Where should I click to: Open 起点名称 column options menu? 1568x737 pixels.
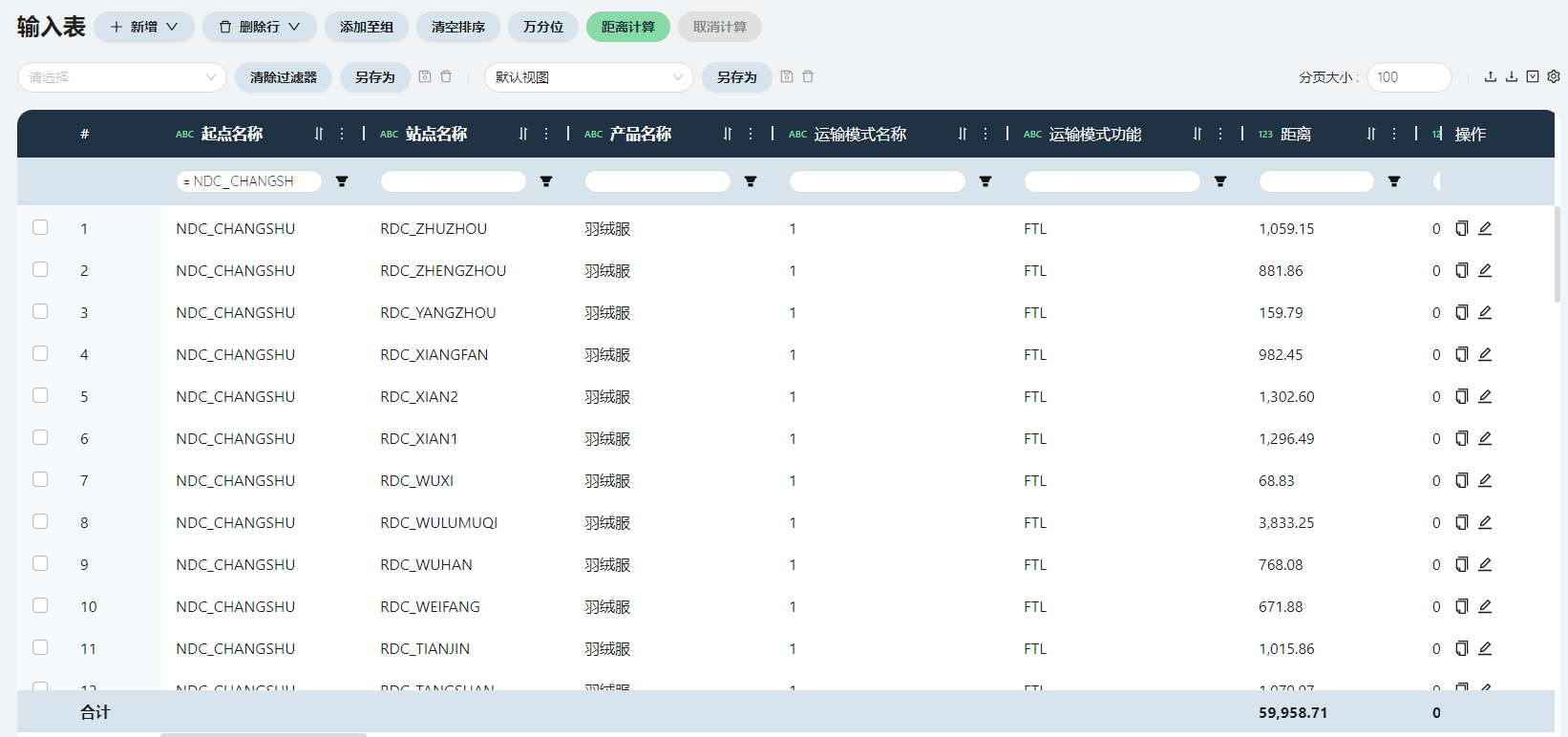coord(342,134)
